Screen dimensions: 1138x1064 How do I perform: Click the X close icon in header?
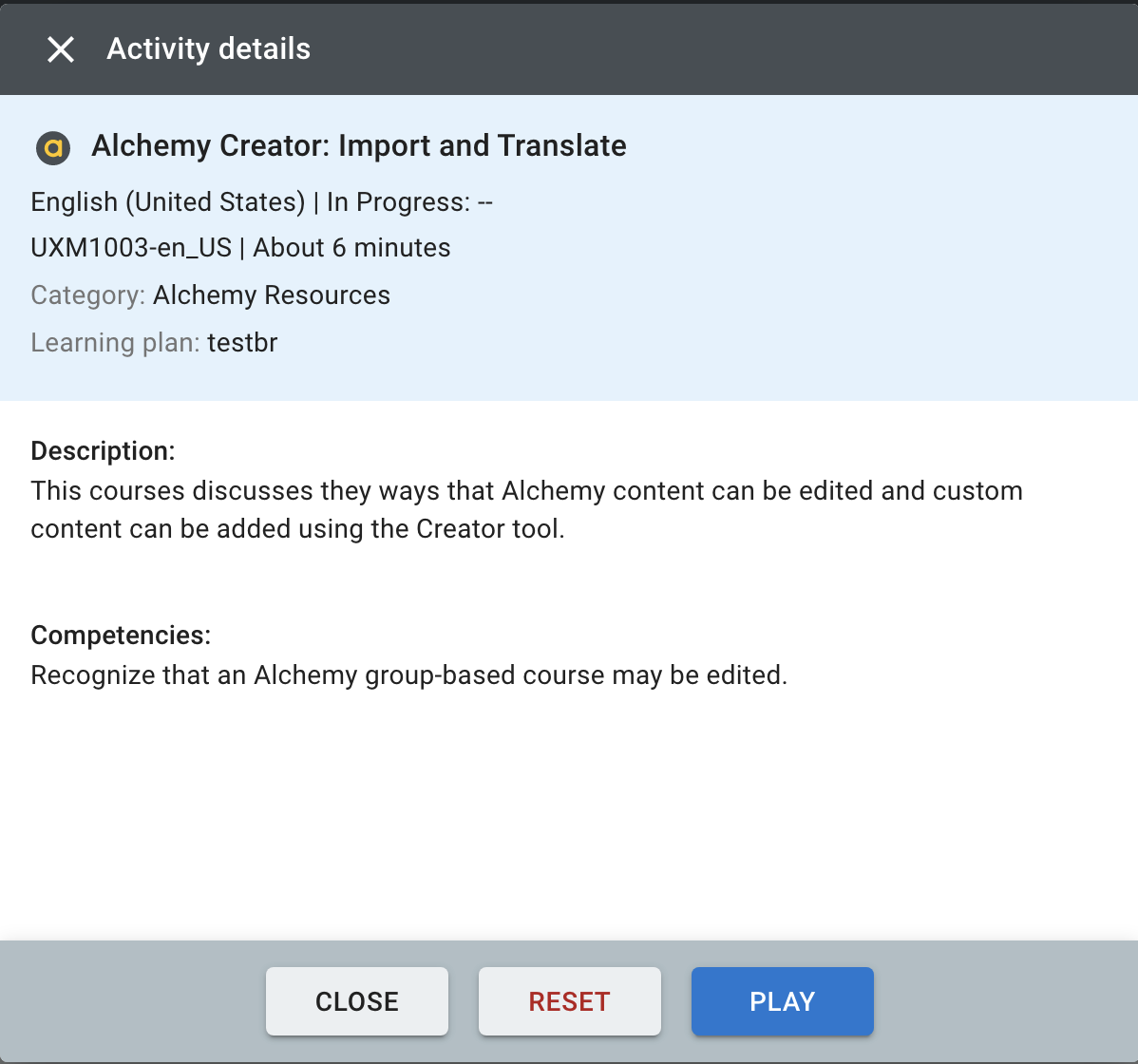click(60, 49)
